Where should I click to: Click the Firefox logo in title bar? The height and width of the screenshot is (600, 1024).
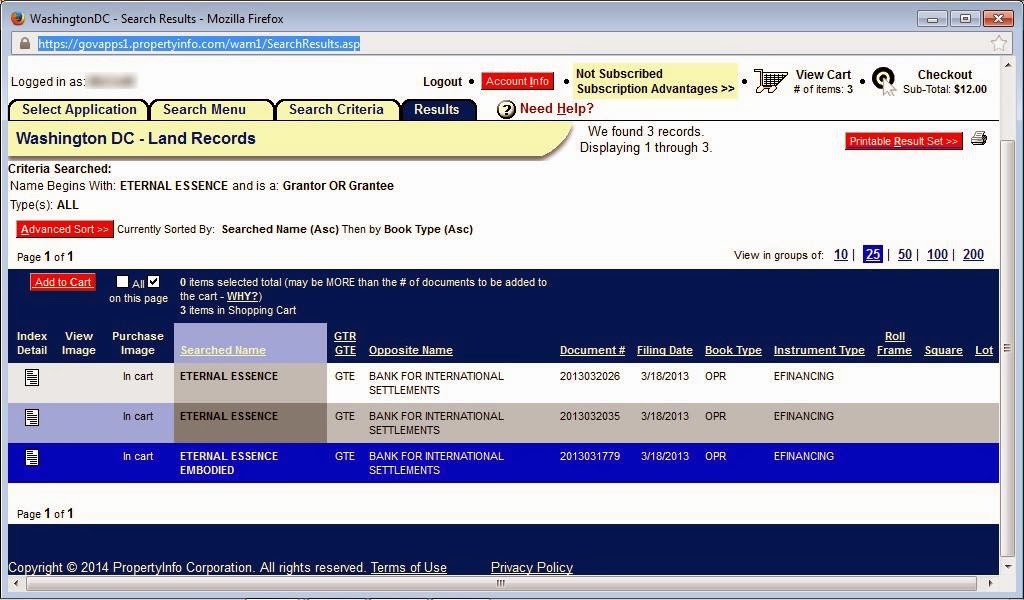[x=18, y=18]
